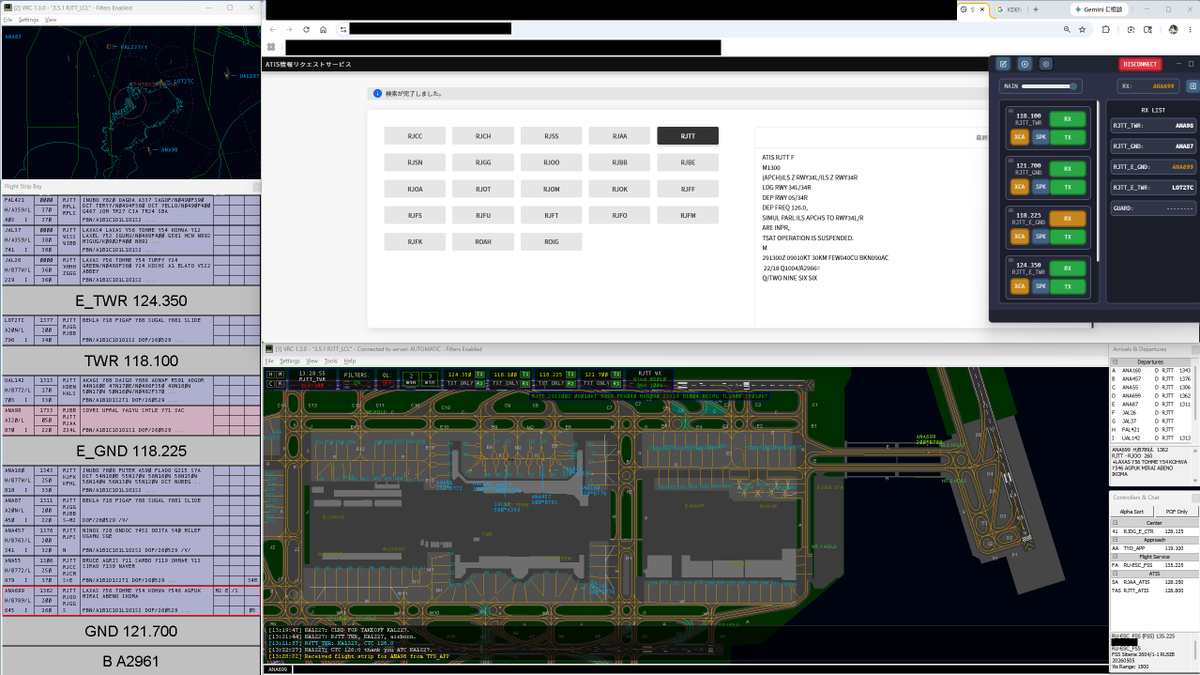Select the RJAA airport button
This screenshot has height=675, width=1200.
[x=619, y=136]
